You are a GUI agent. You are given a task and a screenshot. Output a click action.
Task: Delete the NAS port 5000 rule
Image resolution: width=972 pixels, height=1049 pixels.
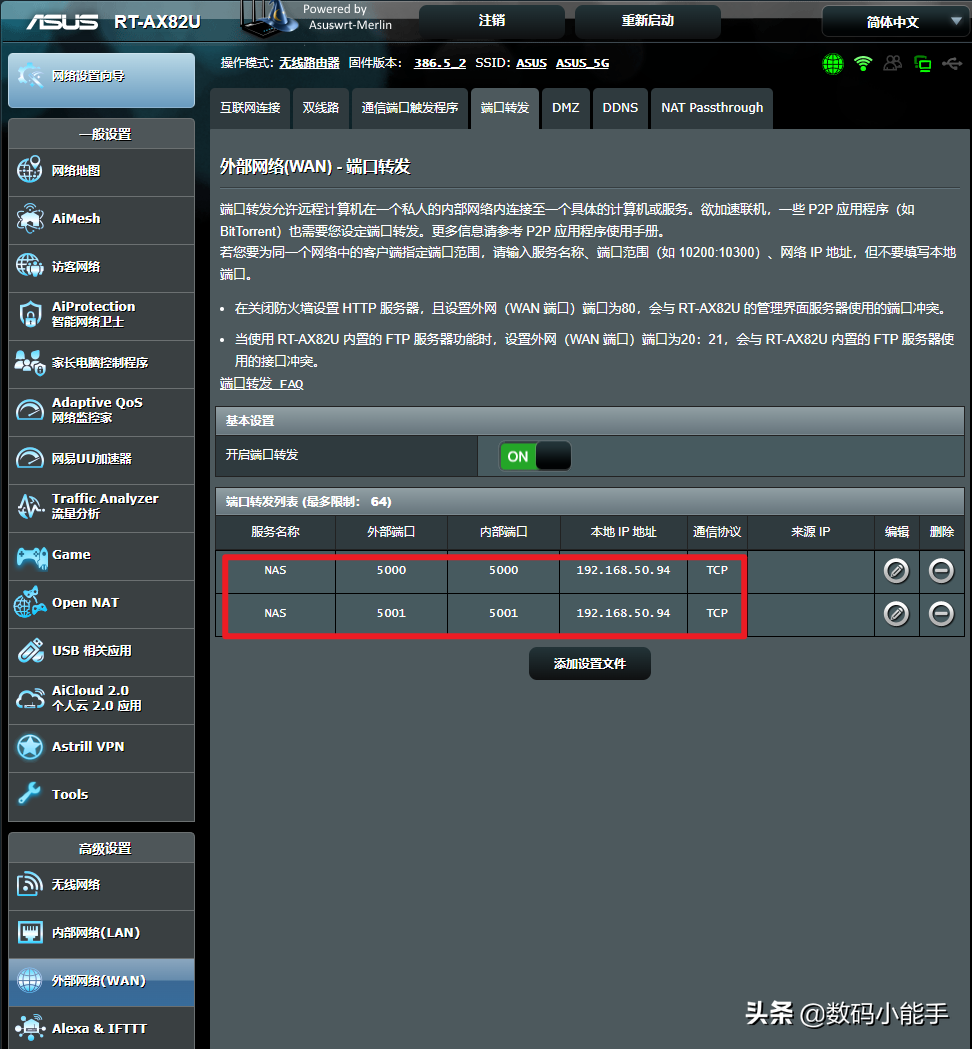point(941,571)
